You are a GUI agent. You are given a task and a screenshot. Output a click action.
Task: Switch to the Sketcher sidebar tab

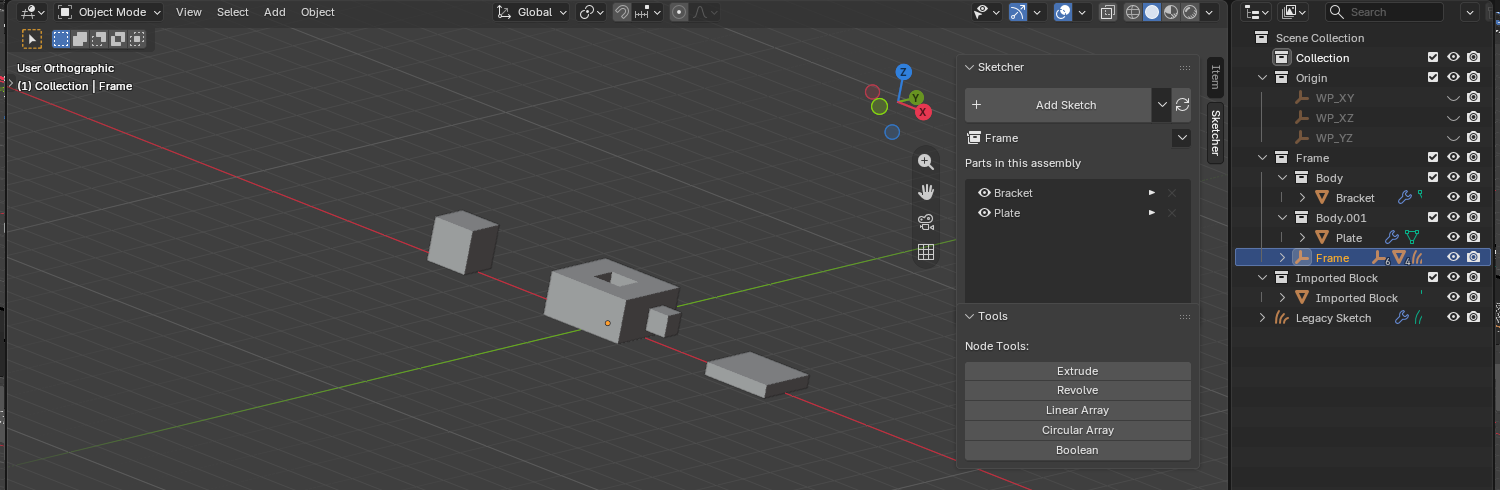(x=1215, y=134)
